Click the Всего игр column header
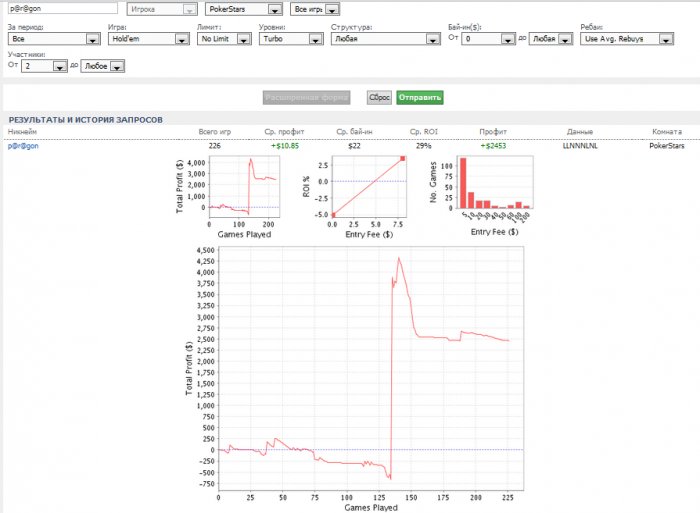This screenshot has width=700, height=513. [x=215, y=132]
